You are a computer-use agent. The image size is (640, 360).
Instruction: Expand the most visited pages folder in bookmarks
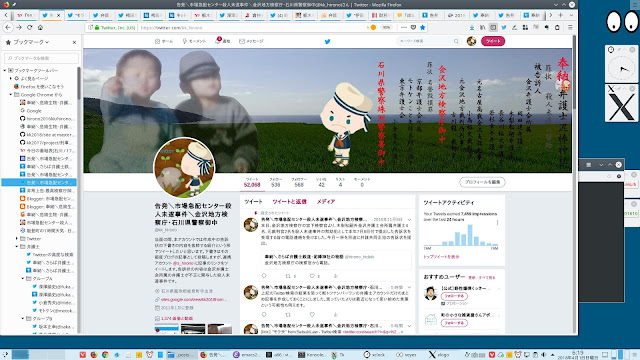[11, 78]
